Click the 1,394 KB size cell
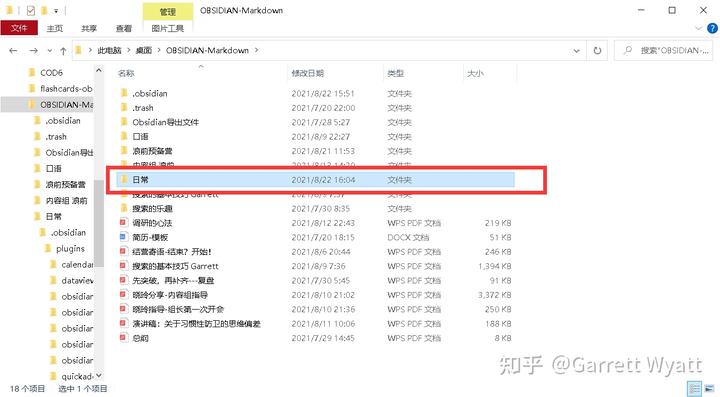This screenshot has width=720, height=397. (x=495, y=266)
